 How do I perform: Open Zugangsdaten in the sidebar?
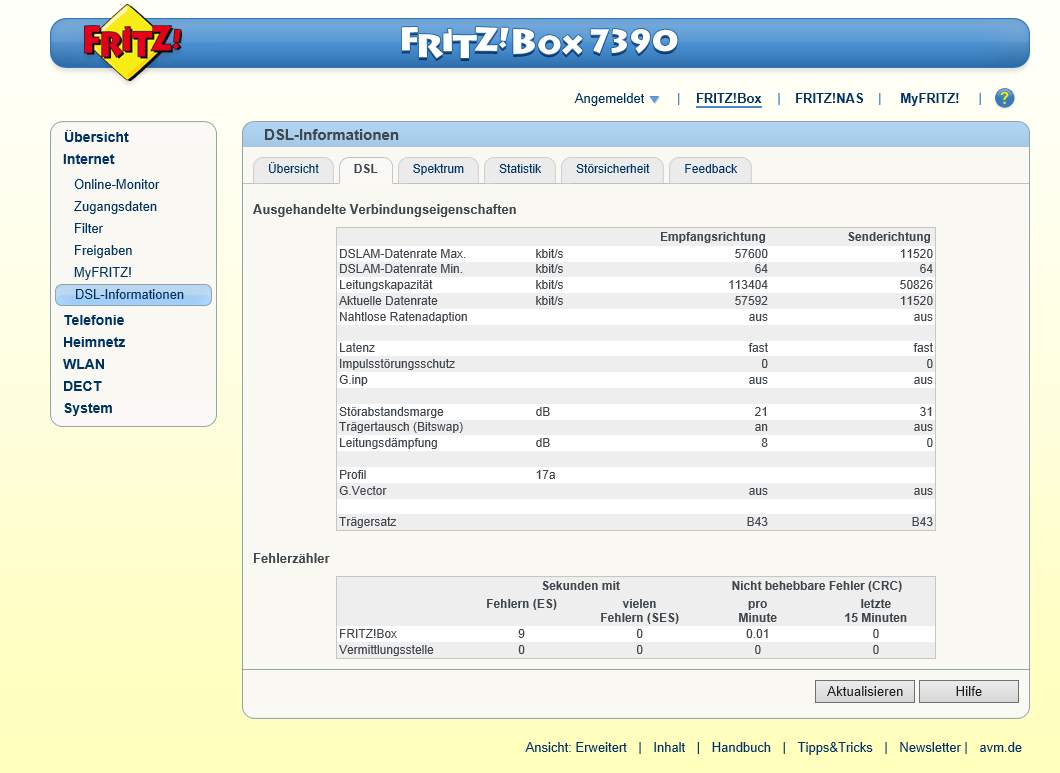click(x=115, y=207)
